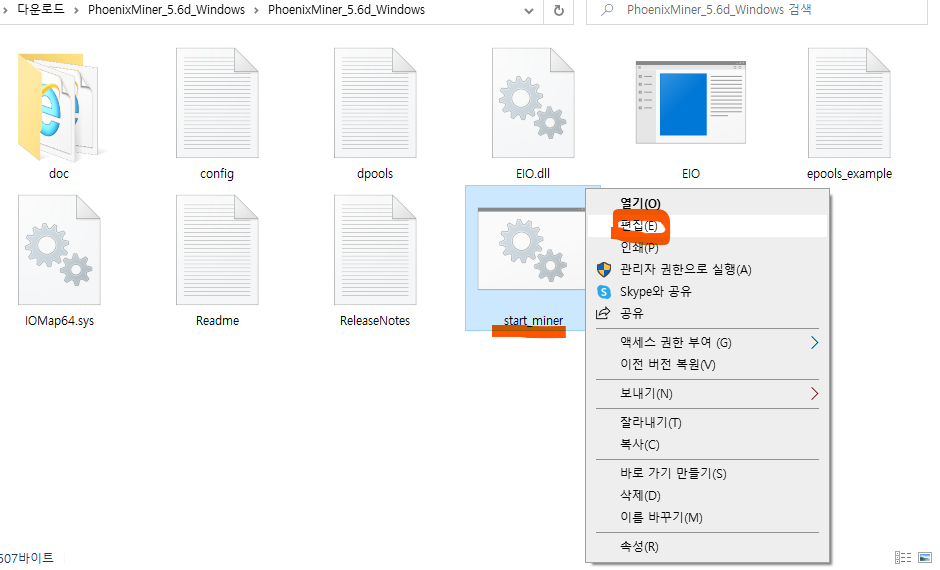
Task: Choose Skype와 공유 menu entry
Action: 707,292
